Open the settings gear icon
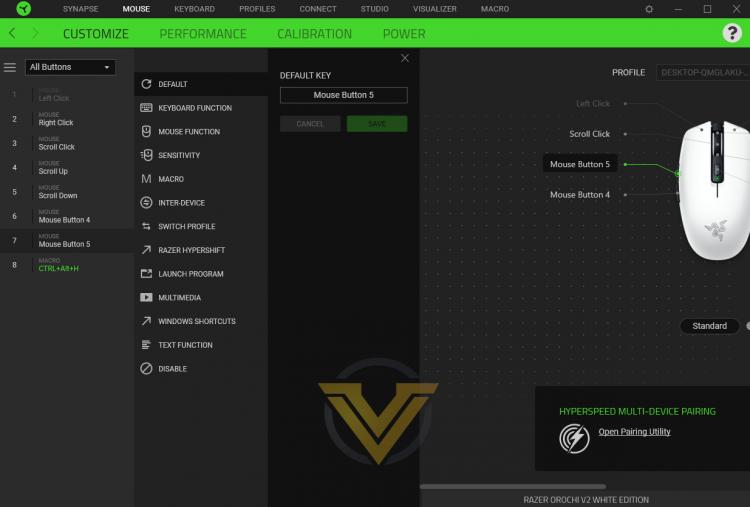The width and height of the screenshot is (750, 507). (x=649, y=9)
